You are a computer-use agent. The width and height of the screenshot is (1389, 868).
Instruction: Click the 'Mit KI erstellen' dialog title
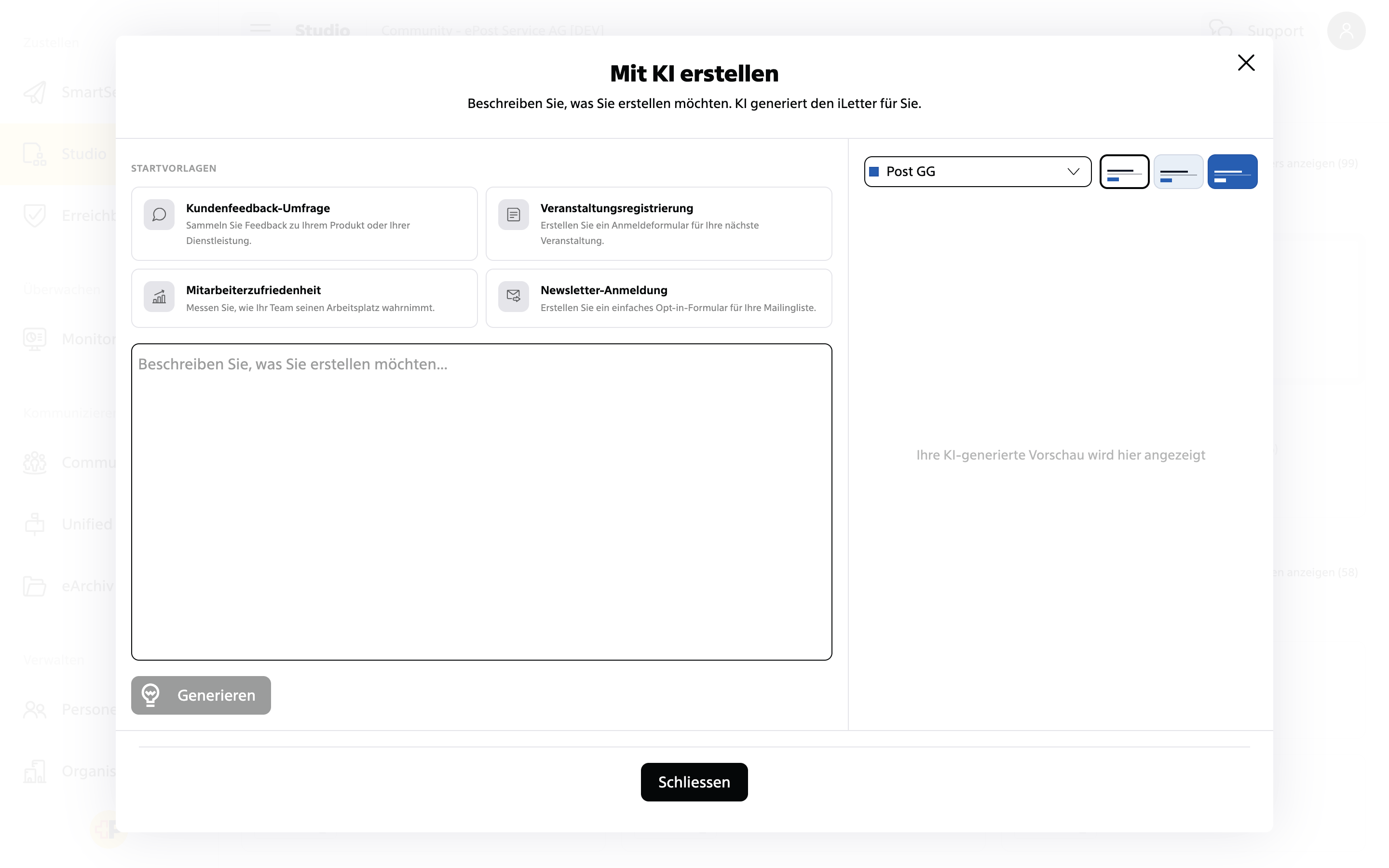(694, 73)
